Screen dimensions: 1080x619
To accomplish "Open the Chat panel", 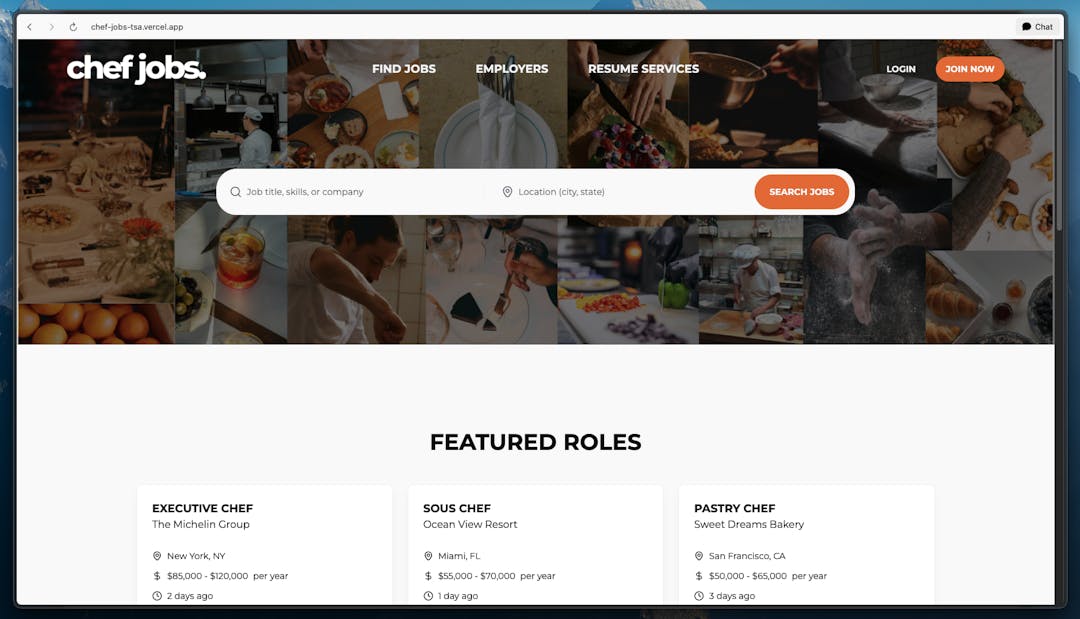I will coord(1037,27).
